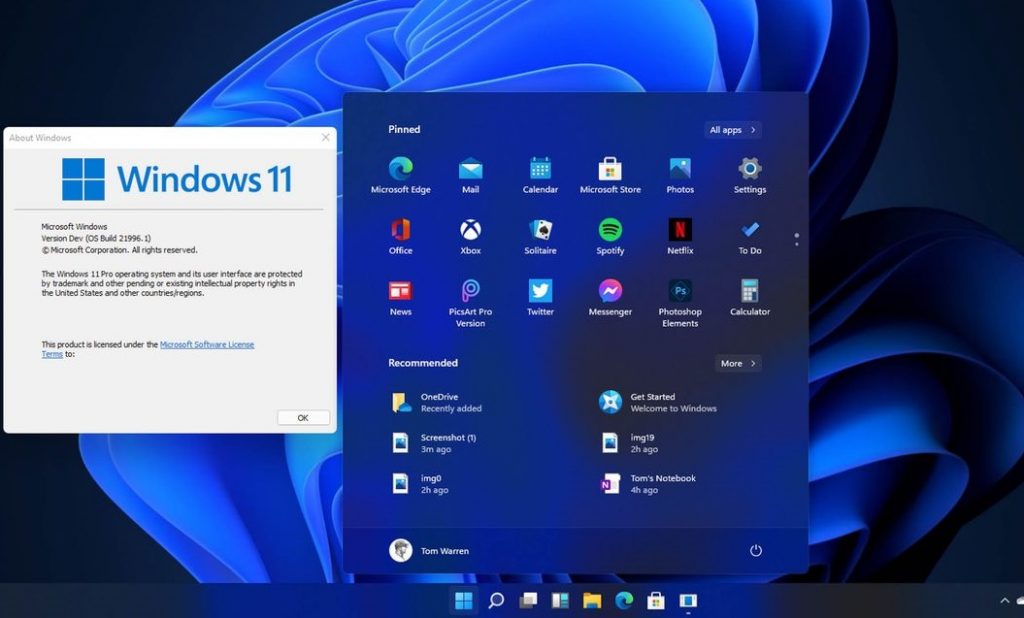
Task: Show More recommended items
Action: tap(738, 363)
